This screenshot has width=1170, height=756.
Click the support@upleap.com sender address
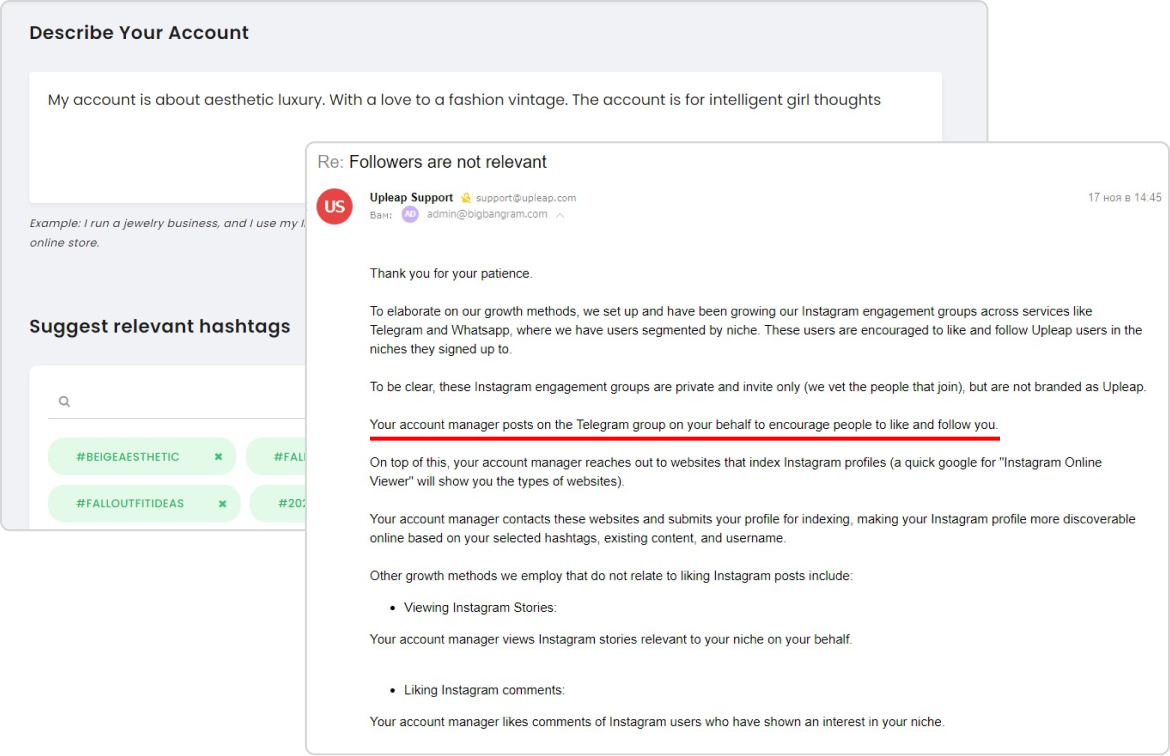click(526, 198)
